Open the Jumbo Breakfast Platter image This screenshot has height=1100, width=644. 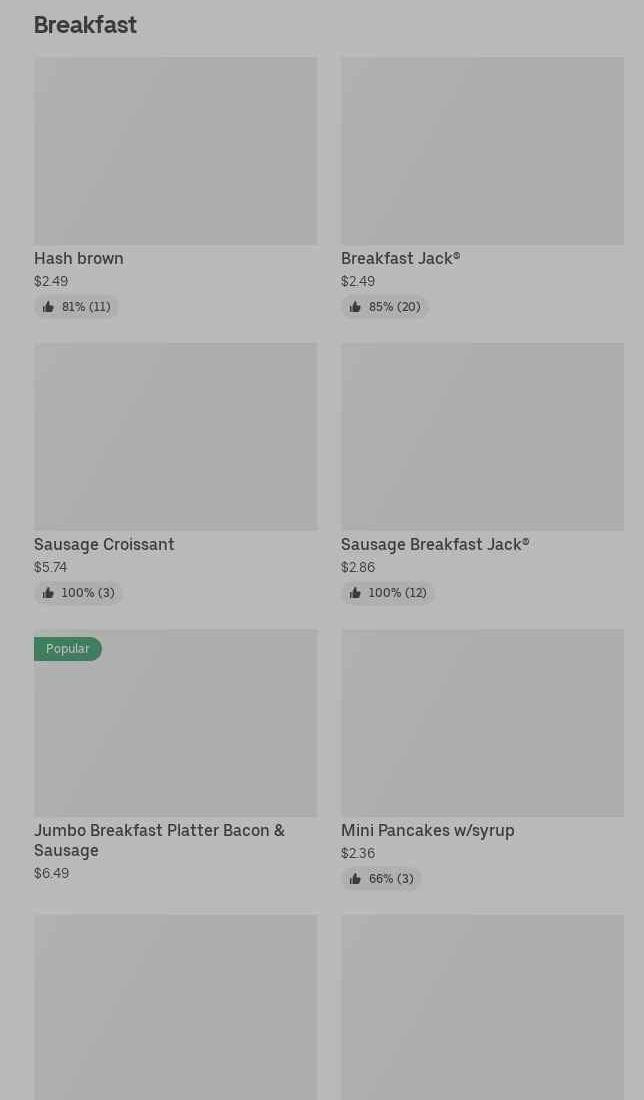coord(175,723)
